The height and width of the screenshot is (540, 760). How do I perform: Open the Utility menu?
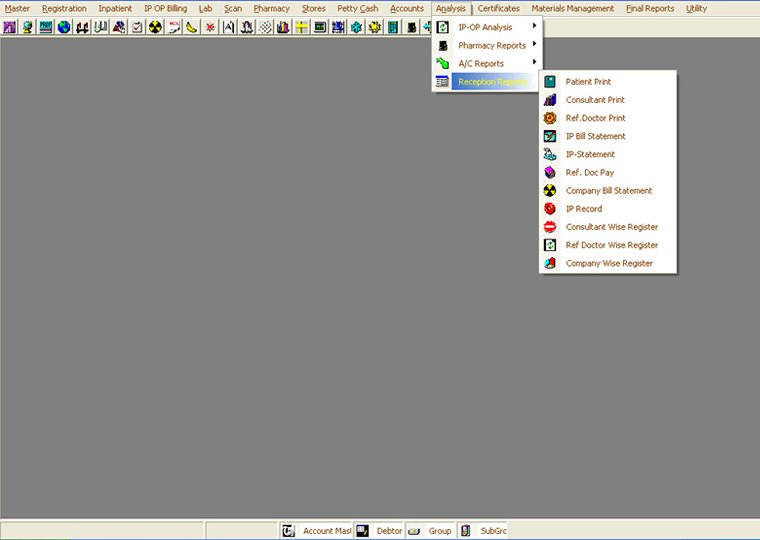point(697,8)
